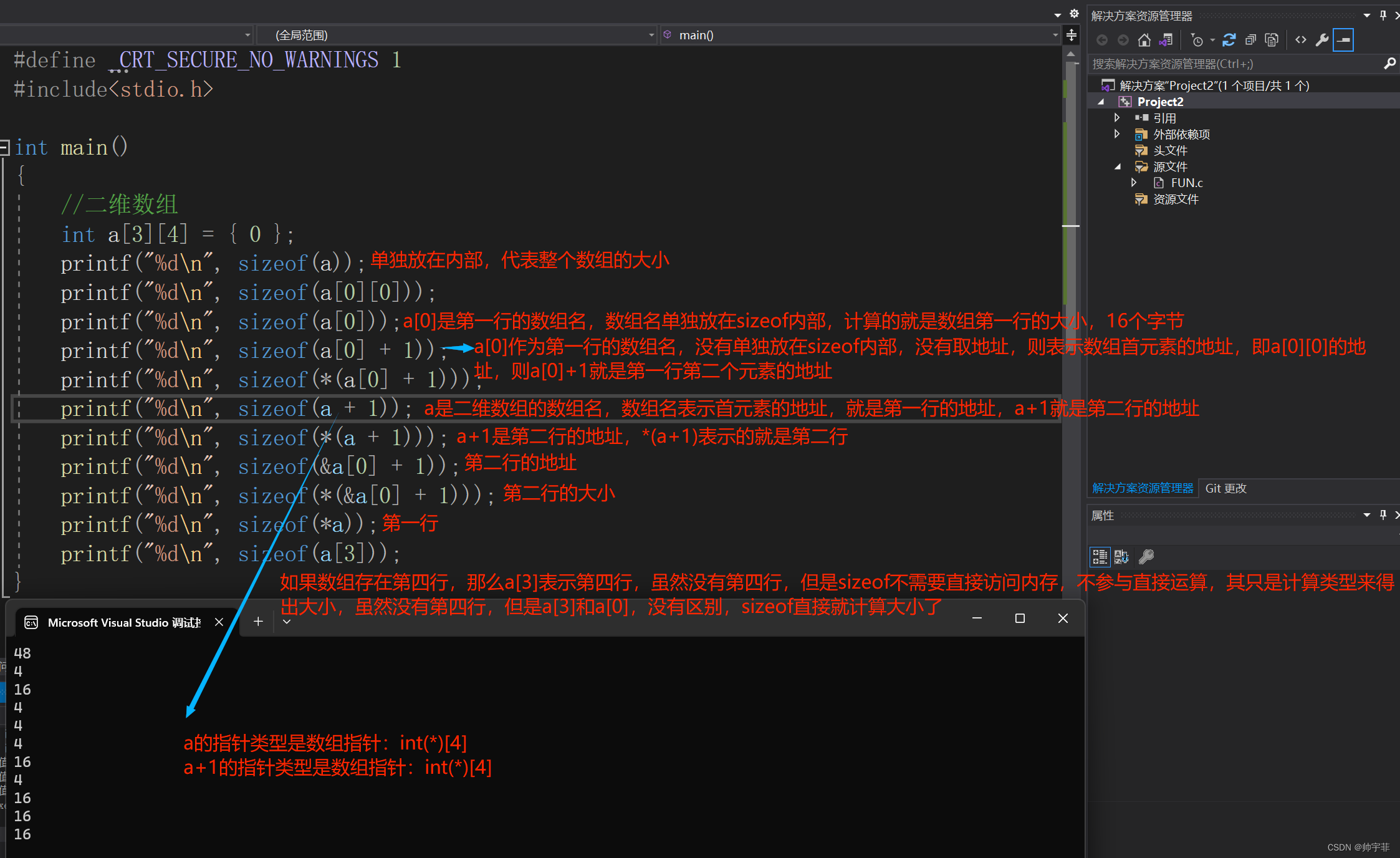
Task: Click the View Code angle-brackets icon
Action: 1301,40
